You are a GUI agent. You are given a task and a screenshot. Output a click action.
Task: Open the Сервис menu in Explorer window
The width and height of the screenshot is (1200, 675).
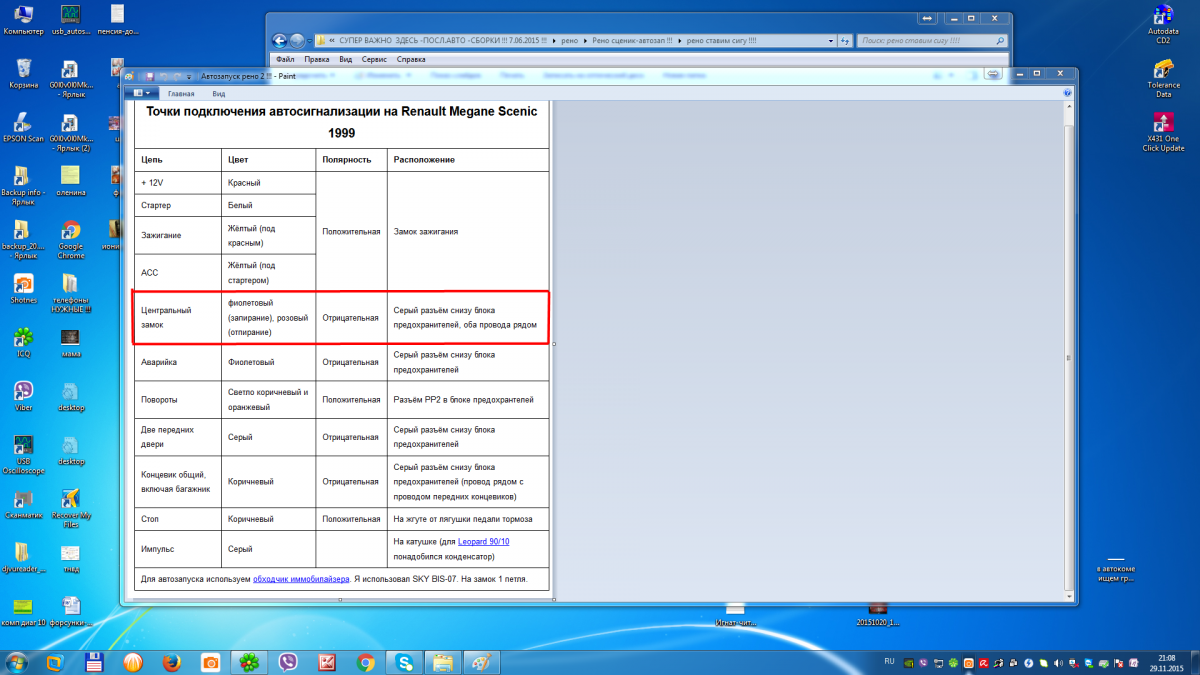[x=375, y=59]
